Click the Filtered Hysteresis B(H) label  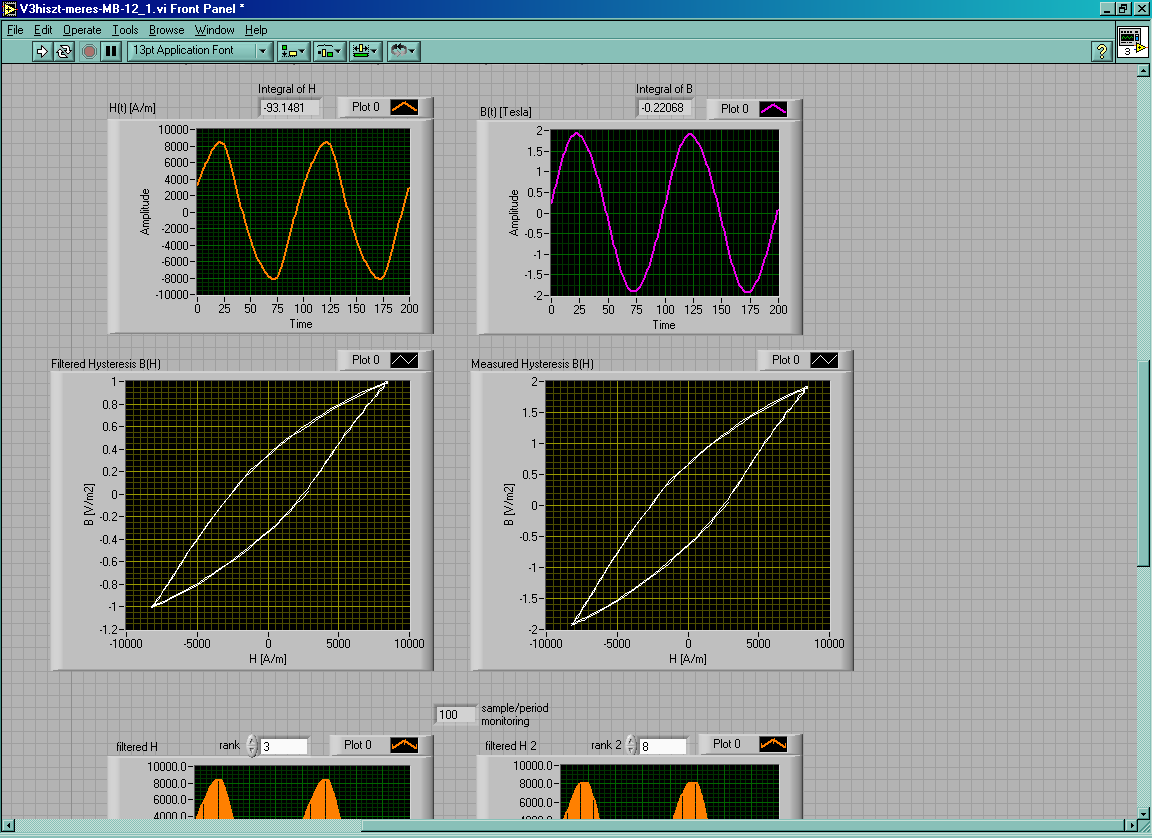pyautogui.click(x=106, y=364)
